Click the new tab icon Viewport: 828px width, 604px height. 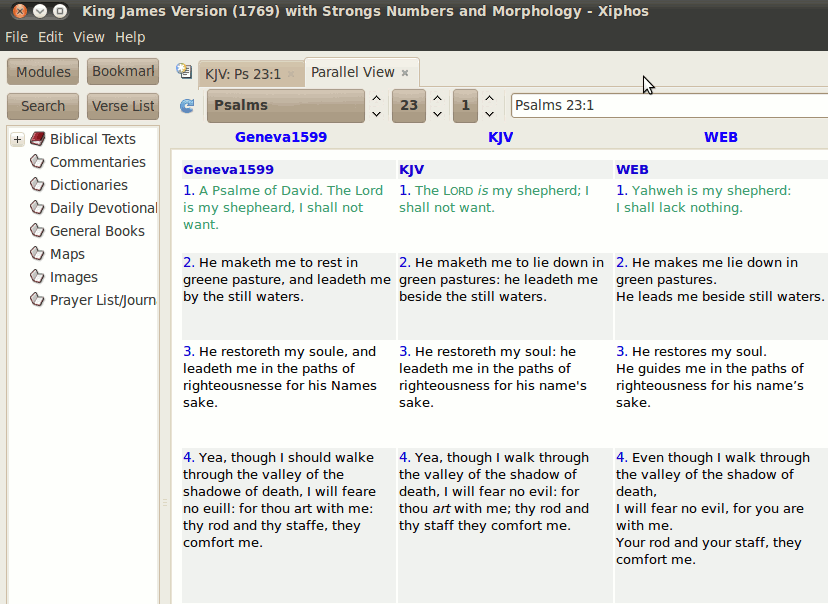click(184, 71)
